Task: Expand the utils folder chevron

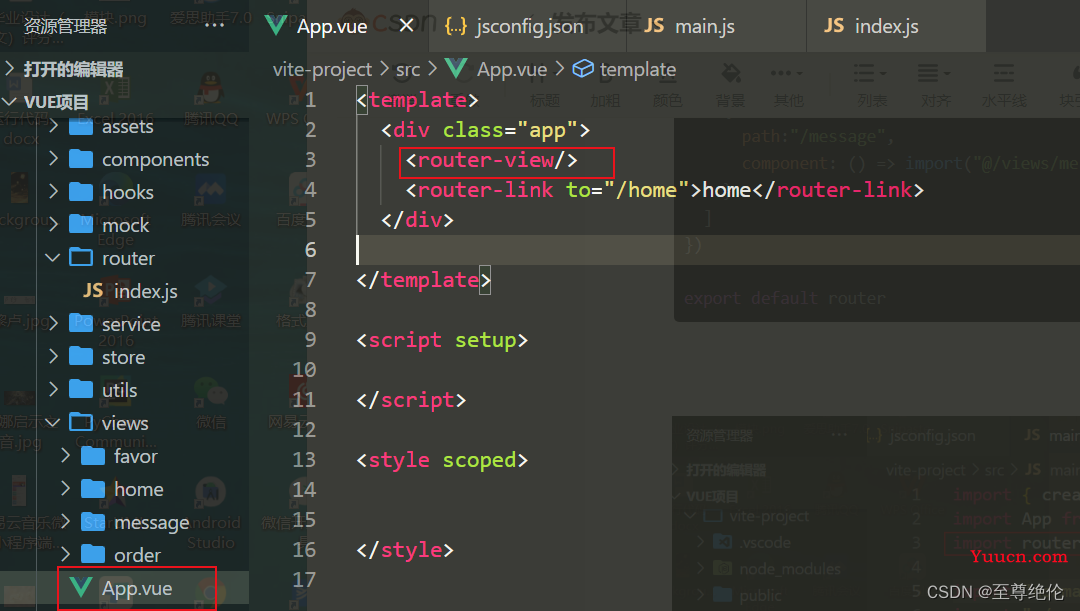Action: click(x=54, y=389)
